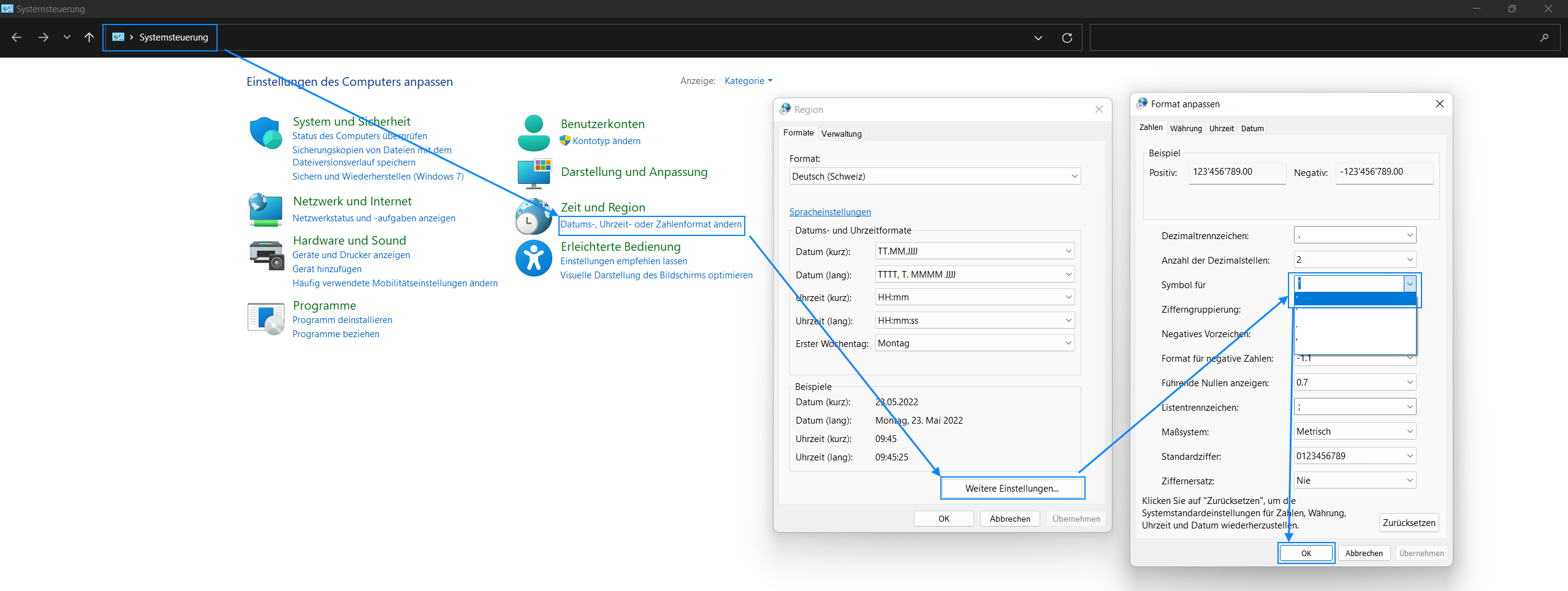The height and width of the screenshot is (591, 1568).
Task: Select highlighted apostrophe entry in dropdown list
Action: click(x=1355, y=299)
